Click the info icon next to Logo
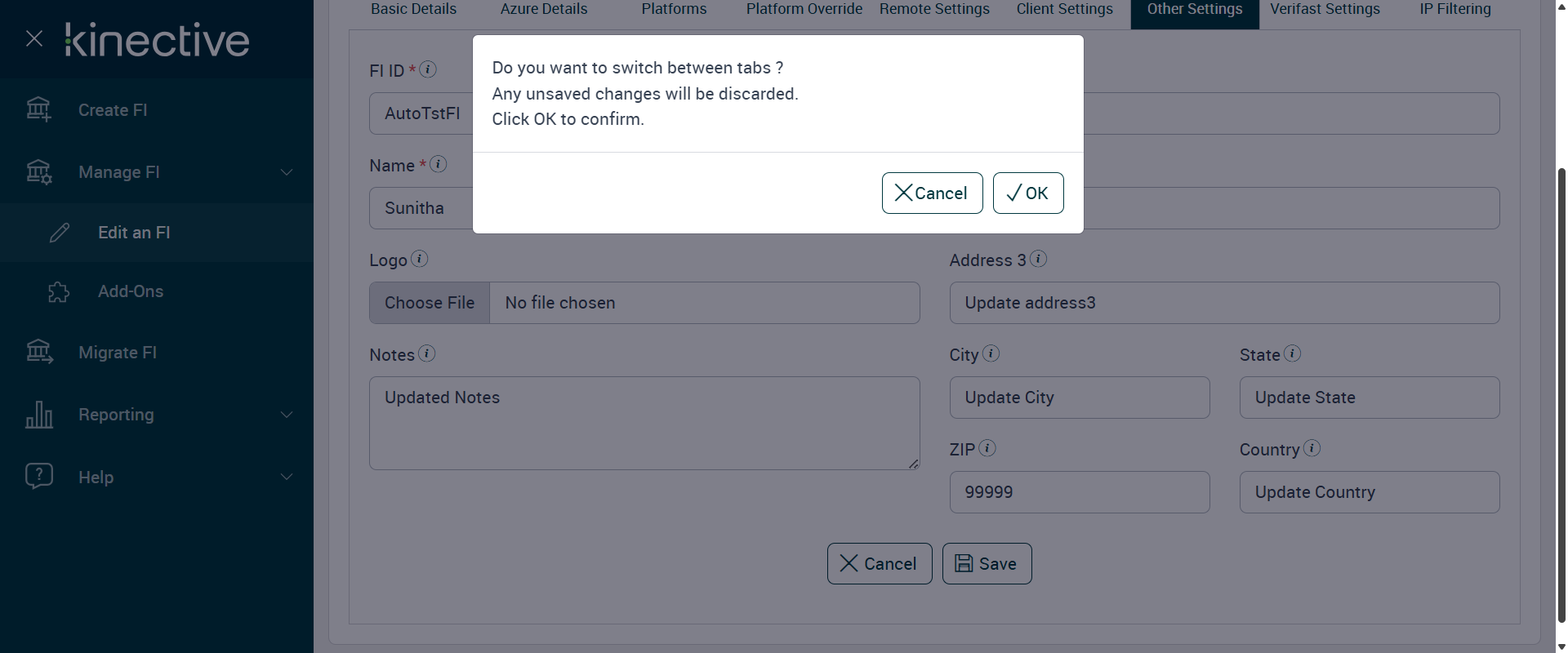 420,259
